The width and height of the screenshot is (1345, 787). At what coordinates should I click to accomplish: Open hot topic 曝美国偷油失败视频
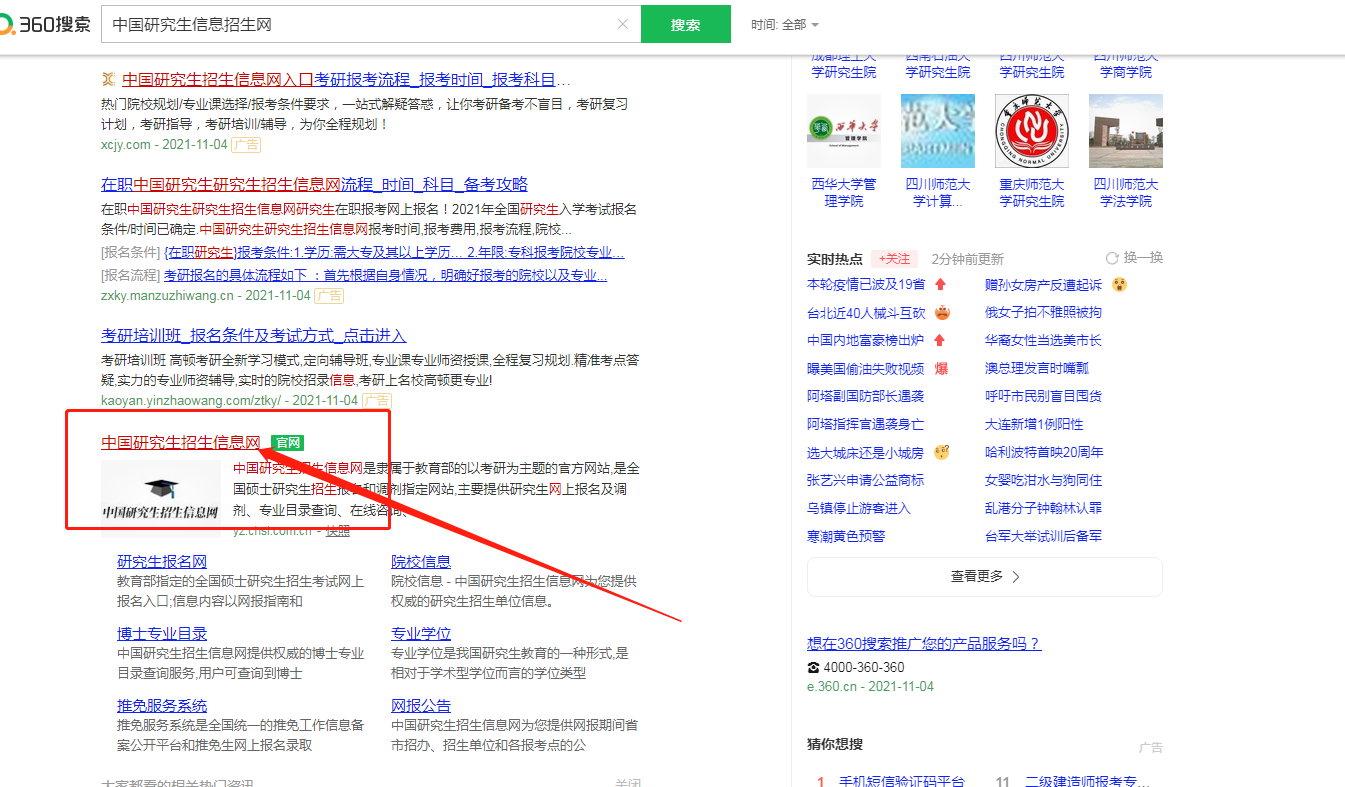866,369
